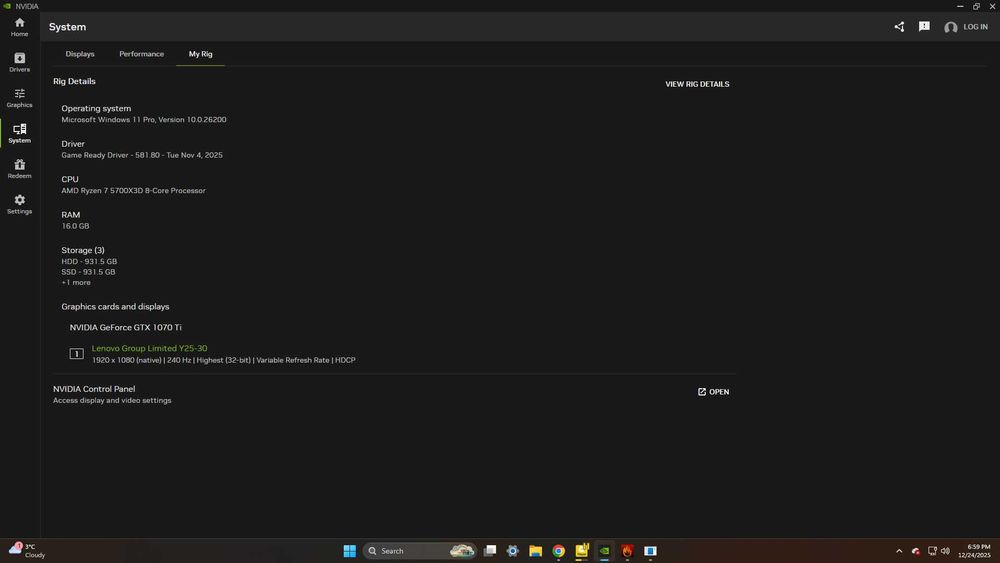This screenshot has width=1000, height=563.
Task: Click the 'HDD - 931.5 GB' entry
Action: pyautogui.click(x=89, y=261)
